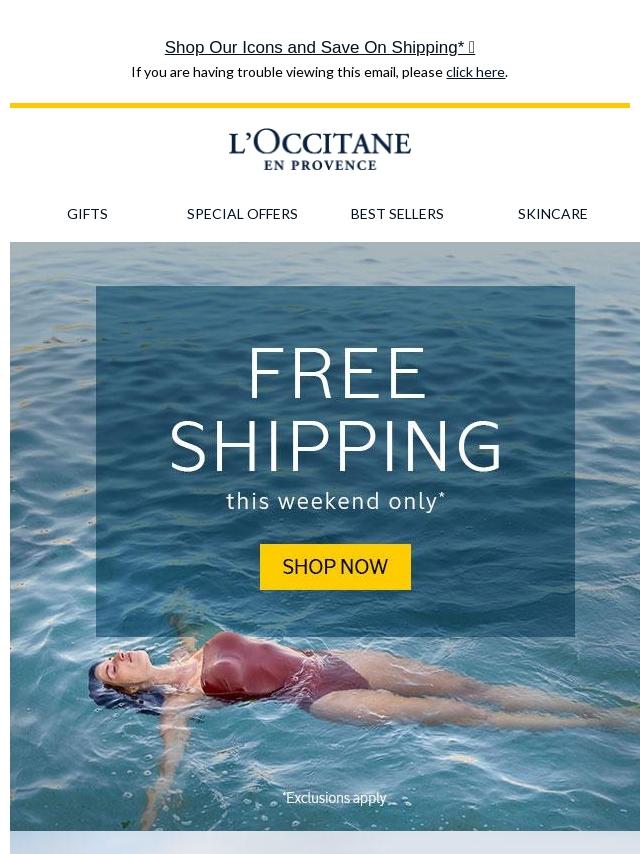
Task: Open the GIFTS navigation item
Action: (x=87, y=214)
